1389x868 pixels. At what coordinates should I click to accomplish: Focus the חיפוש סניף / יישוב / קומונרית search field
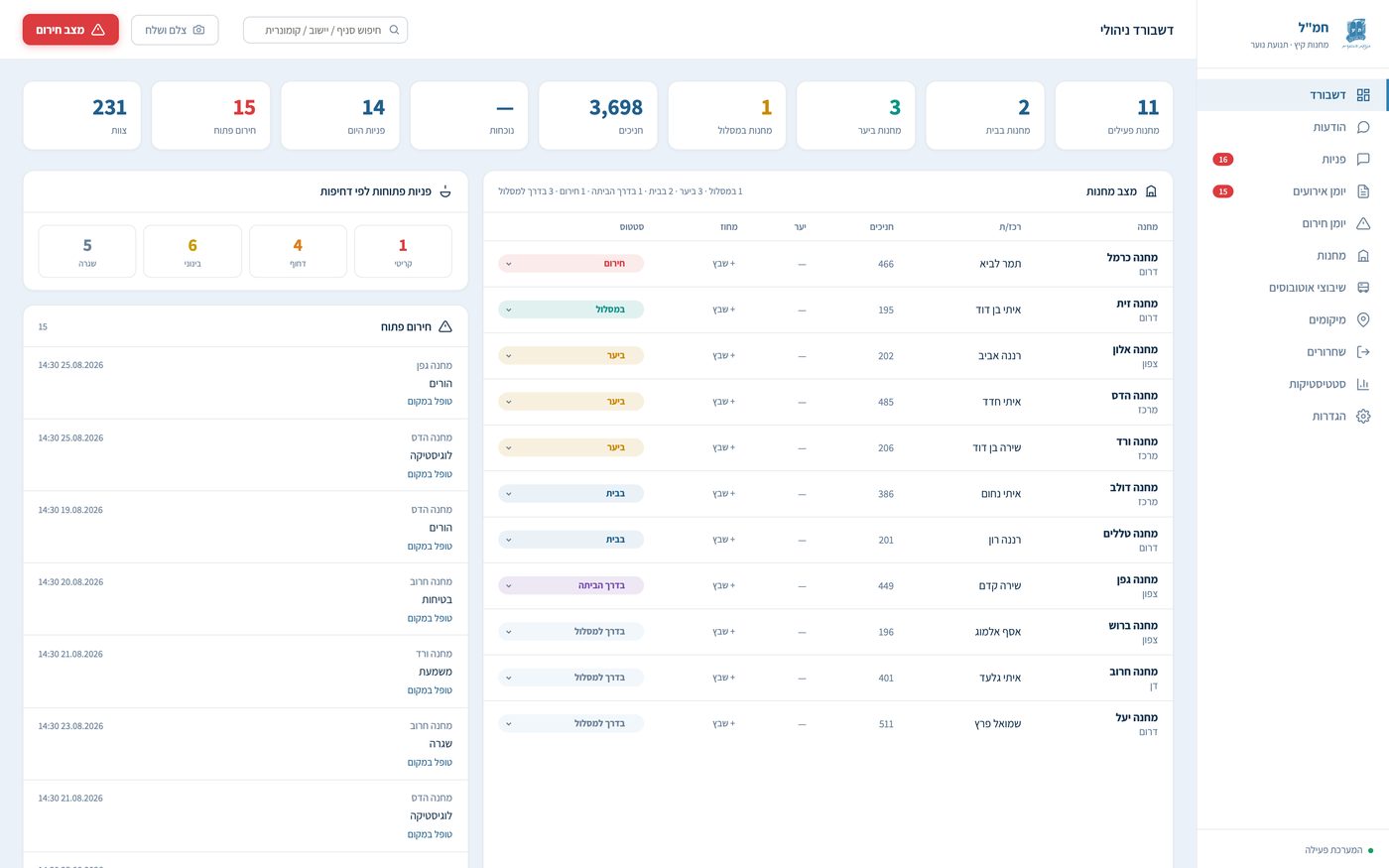tap(325, 30)
